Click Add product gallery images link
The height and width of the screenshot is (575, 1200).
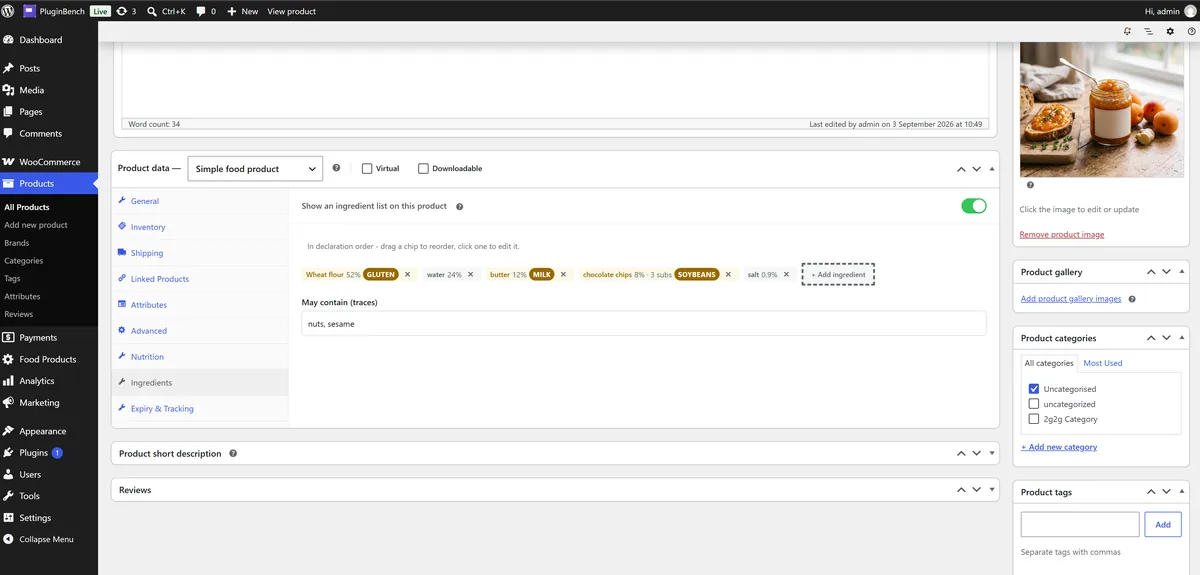coord(1071,299)
